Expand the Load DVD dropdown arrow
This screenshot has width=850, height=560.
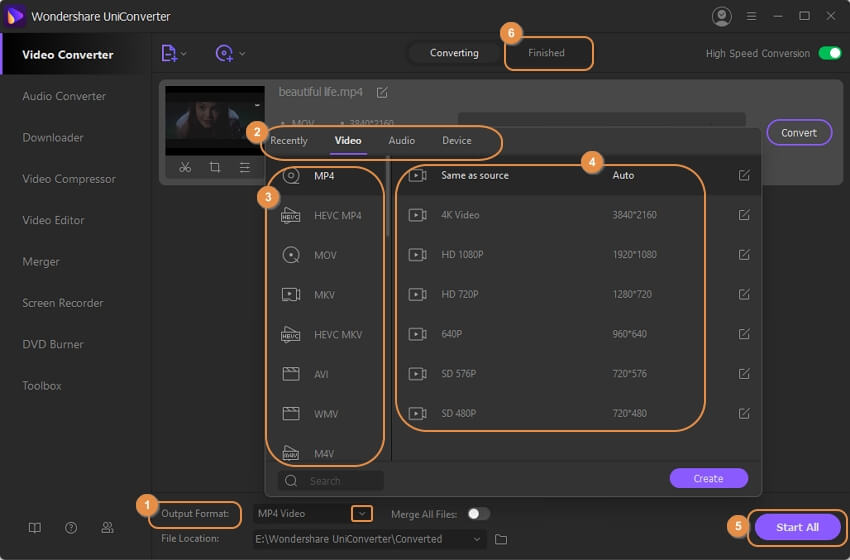click(242, 54)
